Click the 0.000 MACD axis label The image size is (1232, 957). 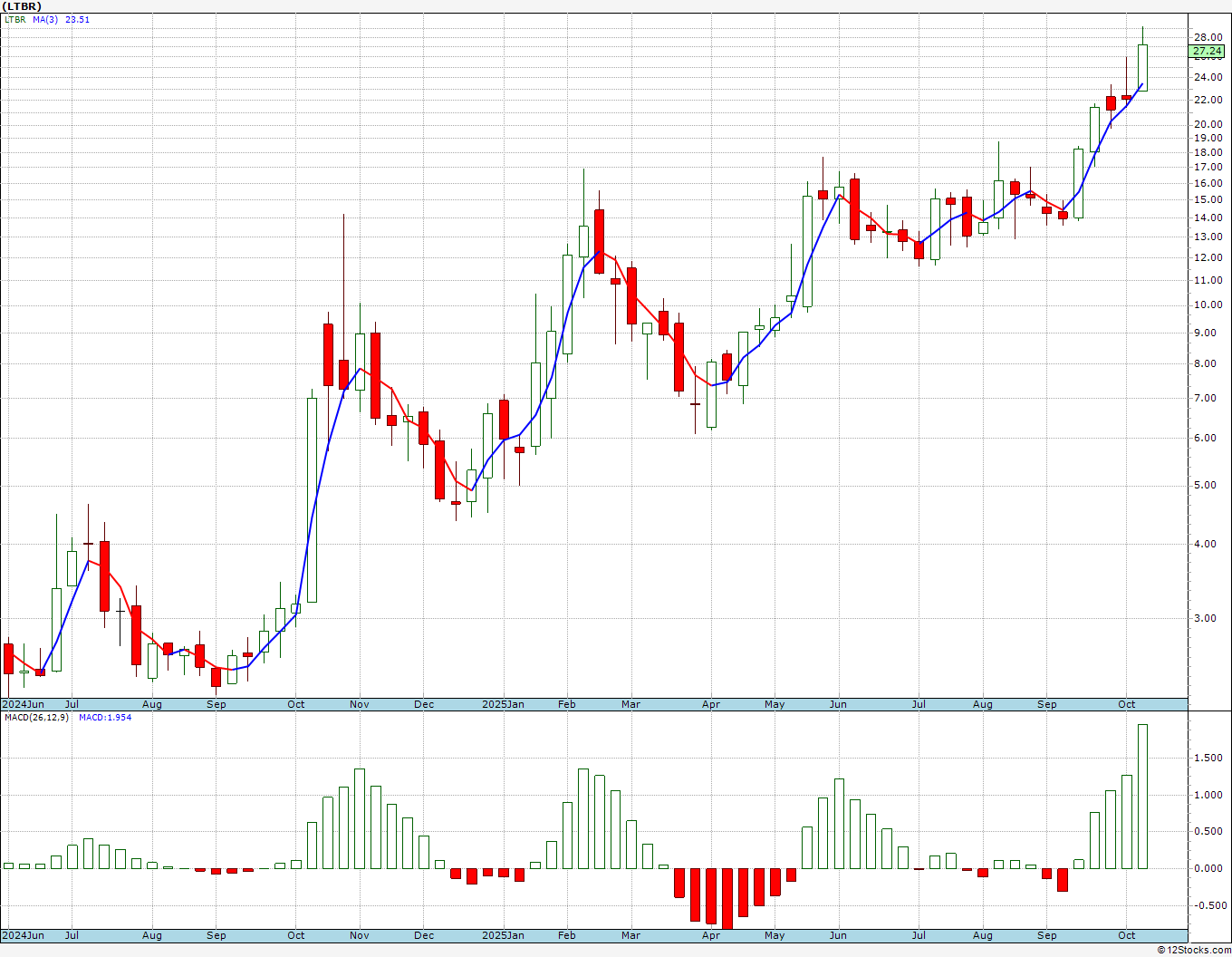[x=1210, y=868]
